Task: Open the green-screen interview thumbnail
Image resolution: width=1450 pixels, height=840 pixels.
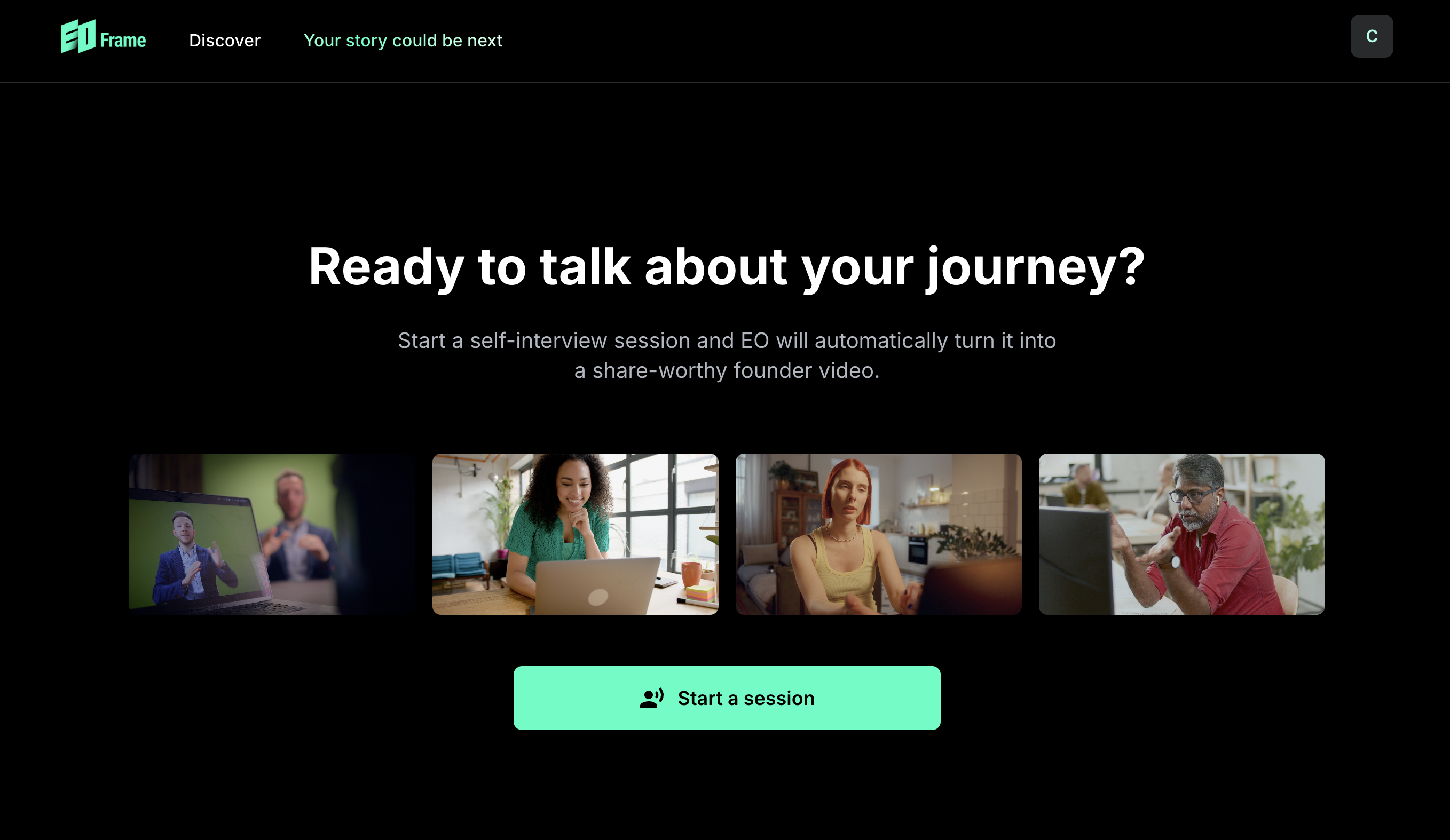Action: (272, 534)
